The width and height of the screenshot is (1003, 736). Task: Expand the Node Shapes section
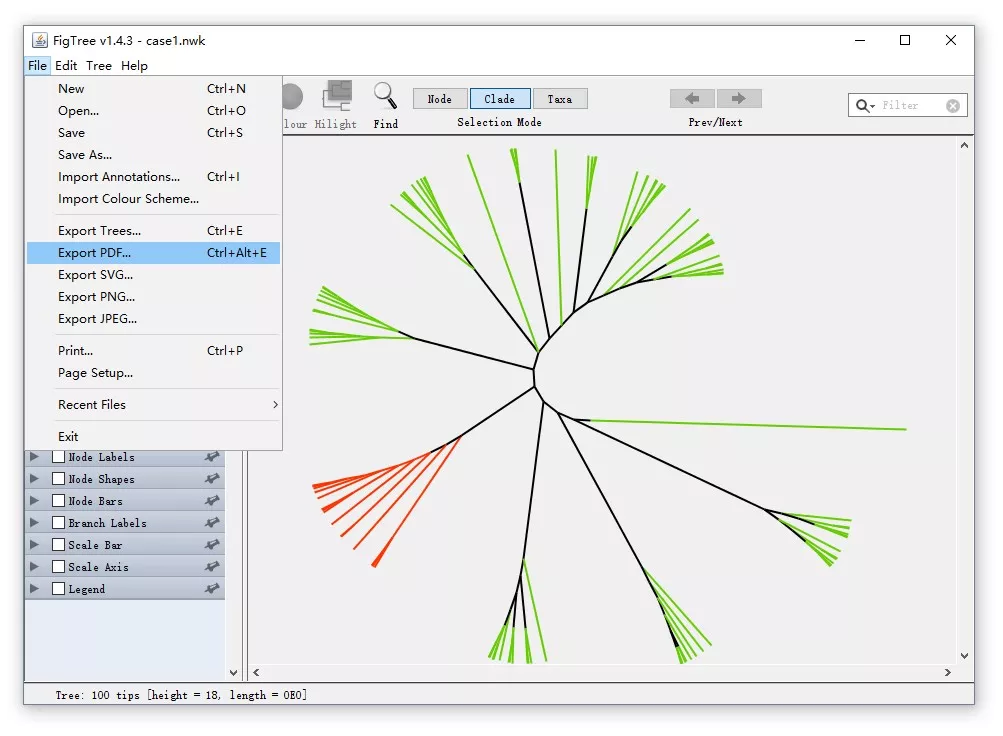[35, 478]
